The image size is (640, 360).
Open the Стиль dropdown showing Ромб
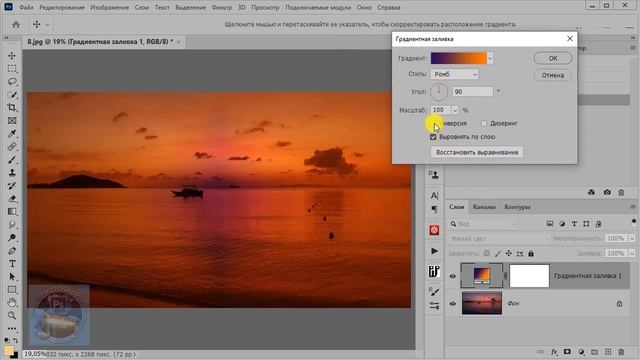tap(454, 74)
